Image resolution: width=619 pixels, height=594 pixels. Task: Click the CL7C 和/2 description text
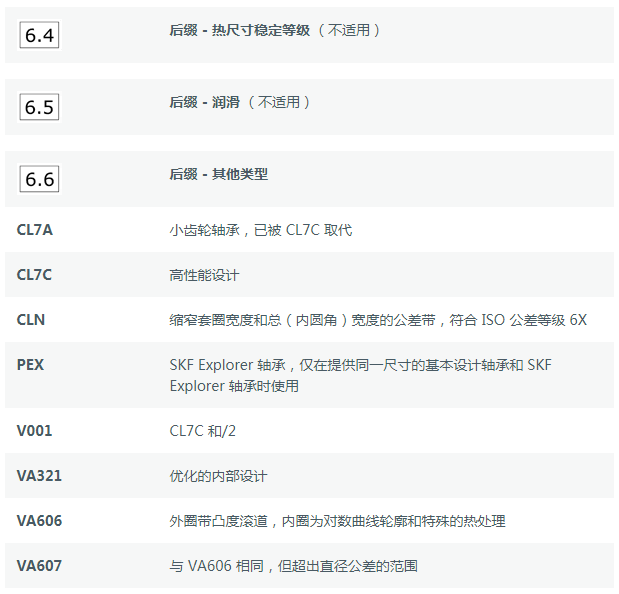(x=203, y=431)
